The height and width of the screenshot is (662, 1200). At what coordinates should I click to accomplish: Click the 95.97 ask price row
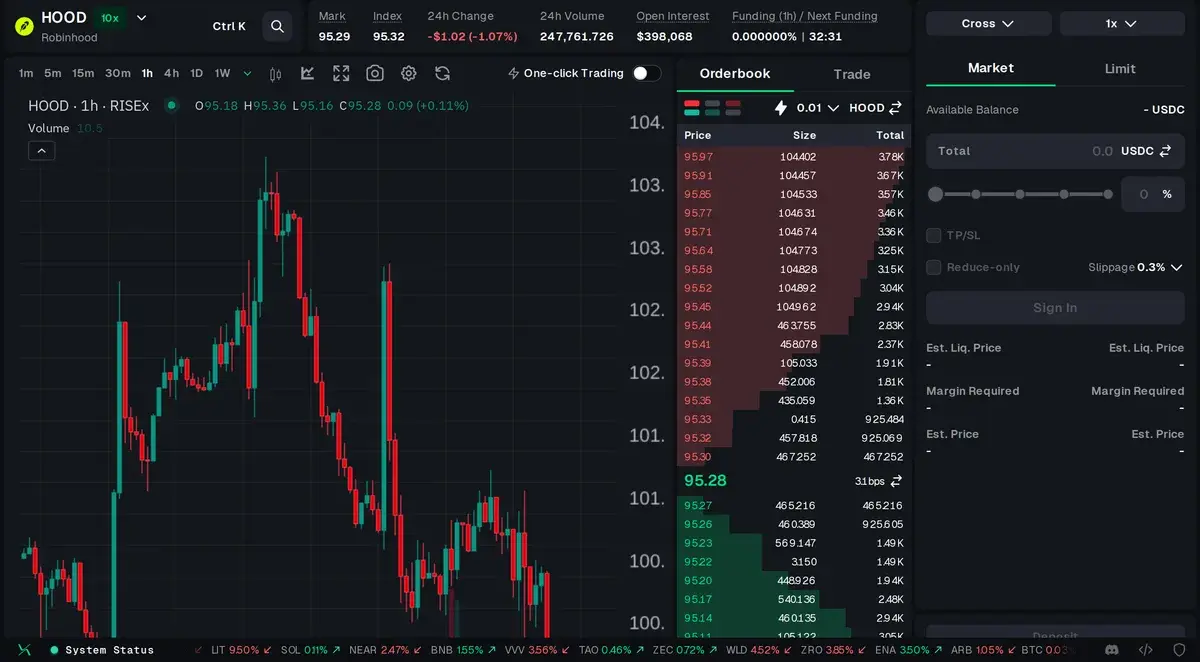[794, 157]
